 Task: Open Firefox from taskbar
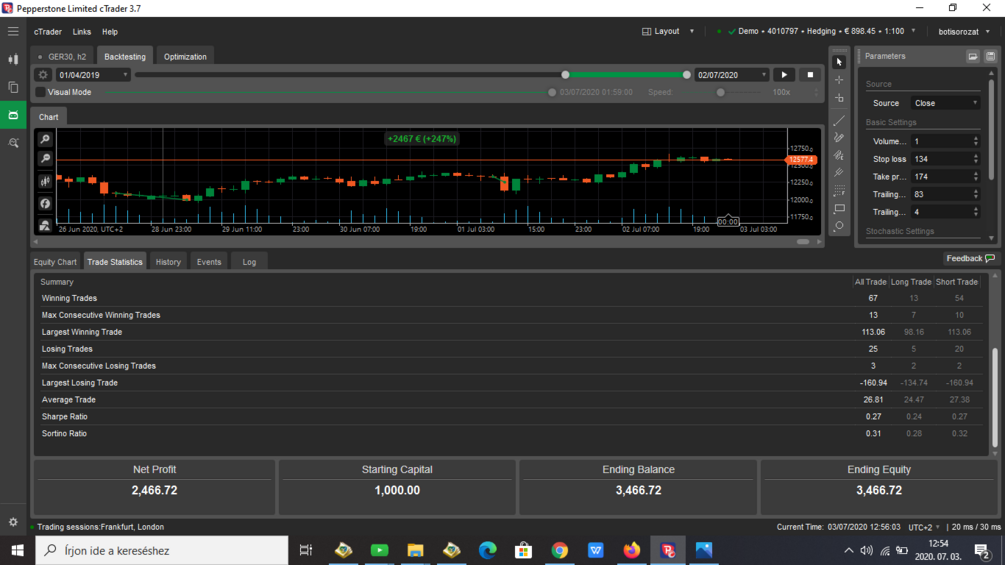(632, 550)
